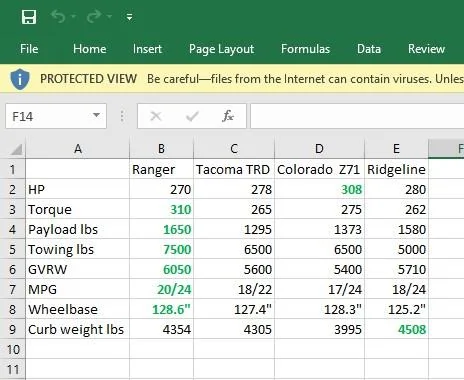Click the green 4508 curb weight cell
This screenshot has width=464, height=380.
[x=396, y=329]
